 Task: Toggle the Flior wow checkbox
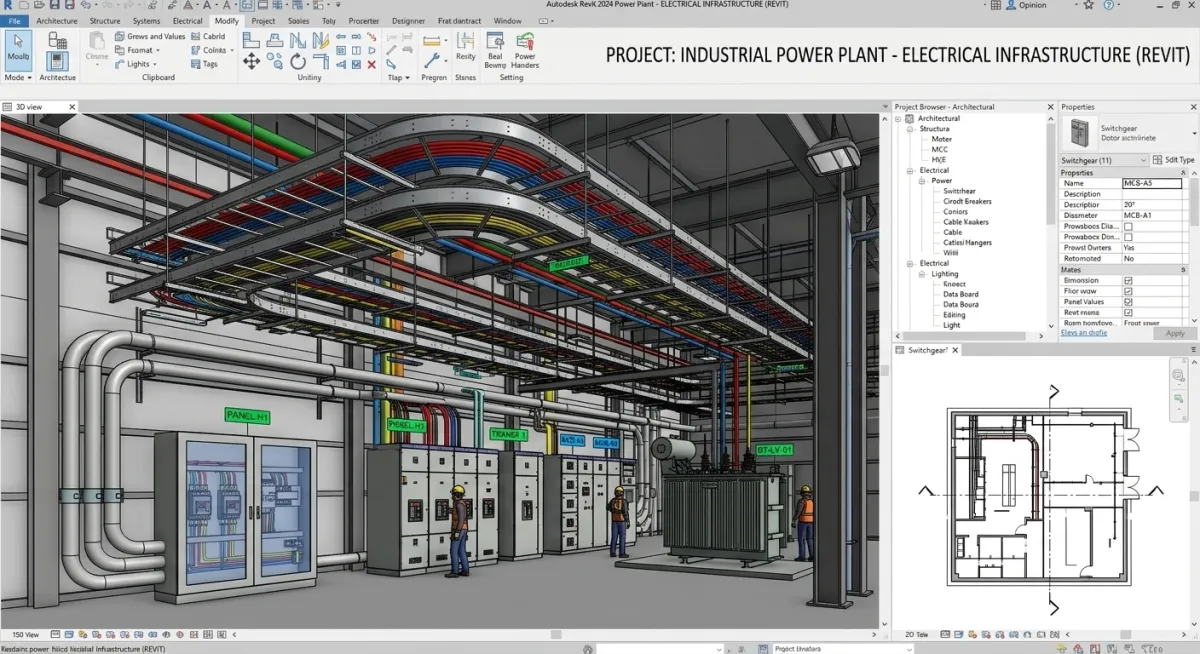tap(1128, 291)
